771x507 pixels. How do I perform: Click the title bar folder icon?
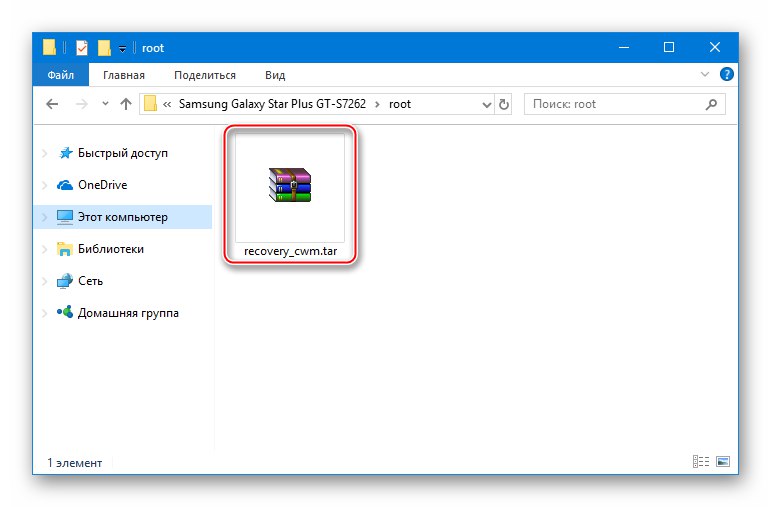(x=49, y=47)
